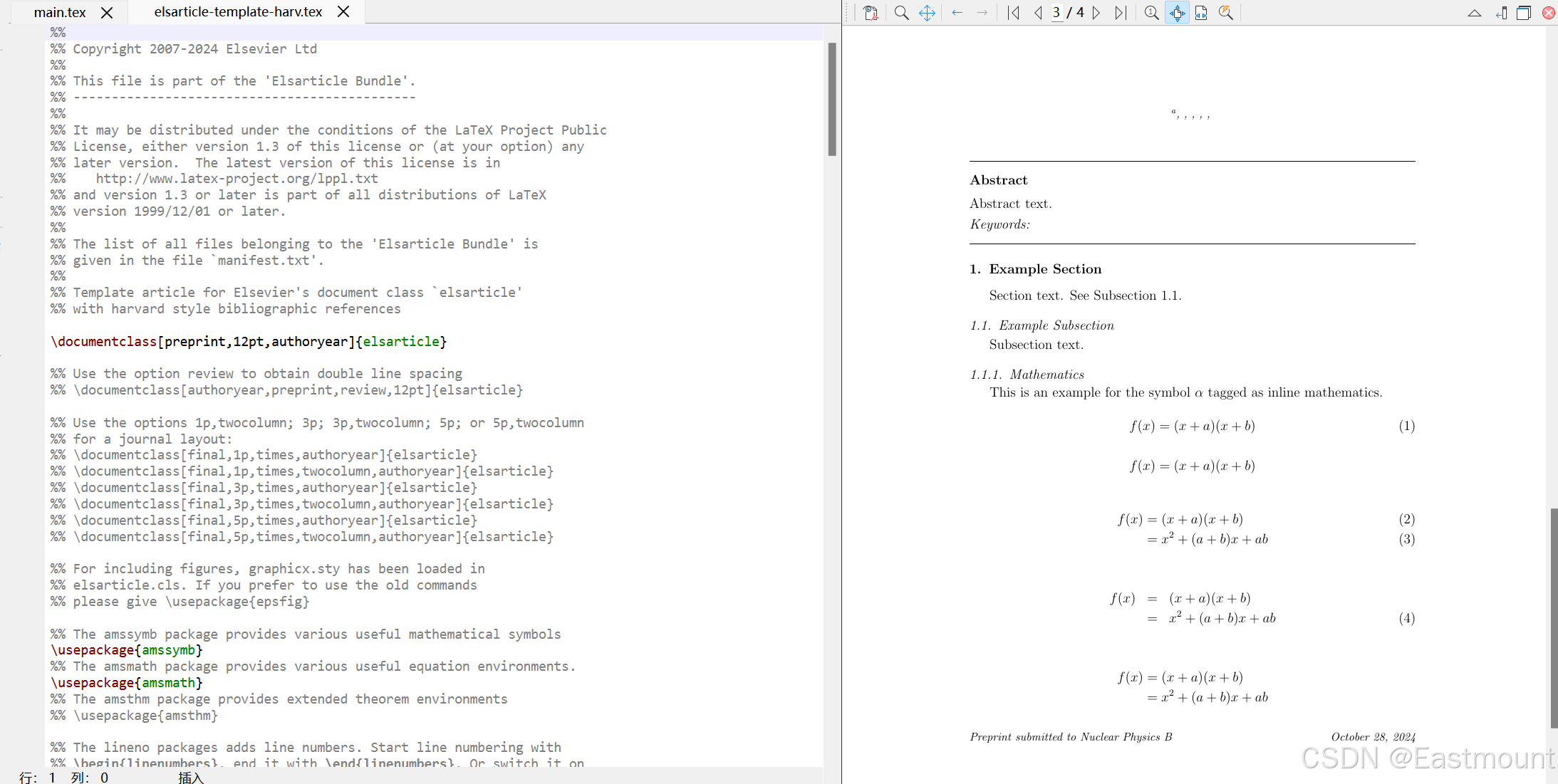Switch to elsarticle-template-harv.tex tab
Viewport: 1558px width, 784px height.
[x=238, y=12]
